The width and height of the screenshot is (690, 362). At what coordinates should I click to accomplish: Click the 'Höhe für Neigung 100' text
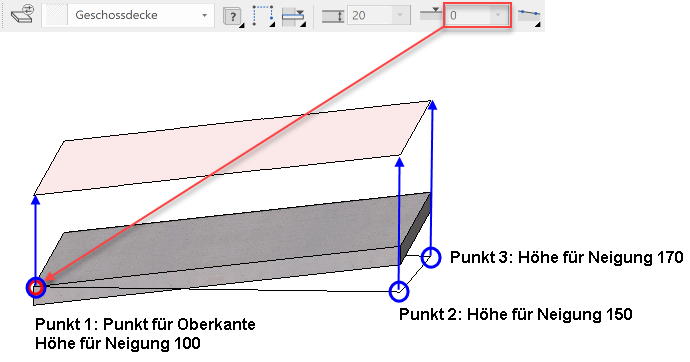point(117,343)
